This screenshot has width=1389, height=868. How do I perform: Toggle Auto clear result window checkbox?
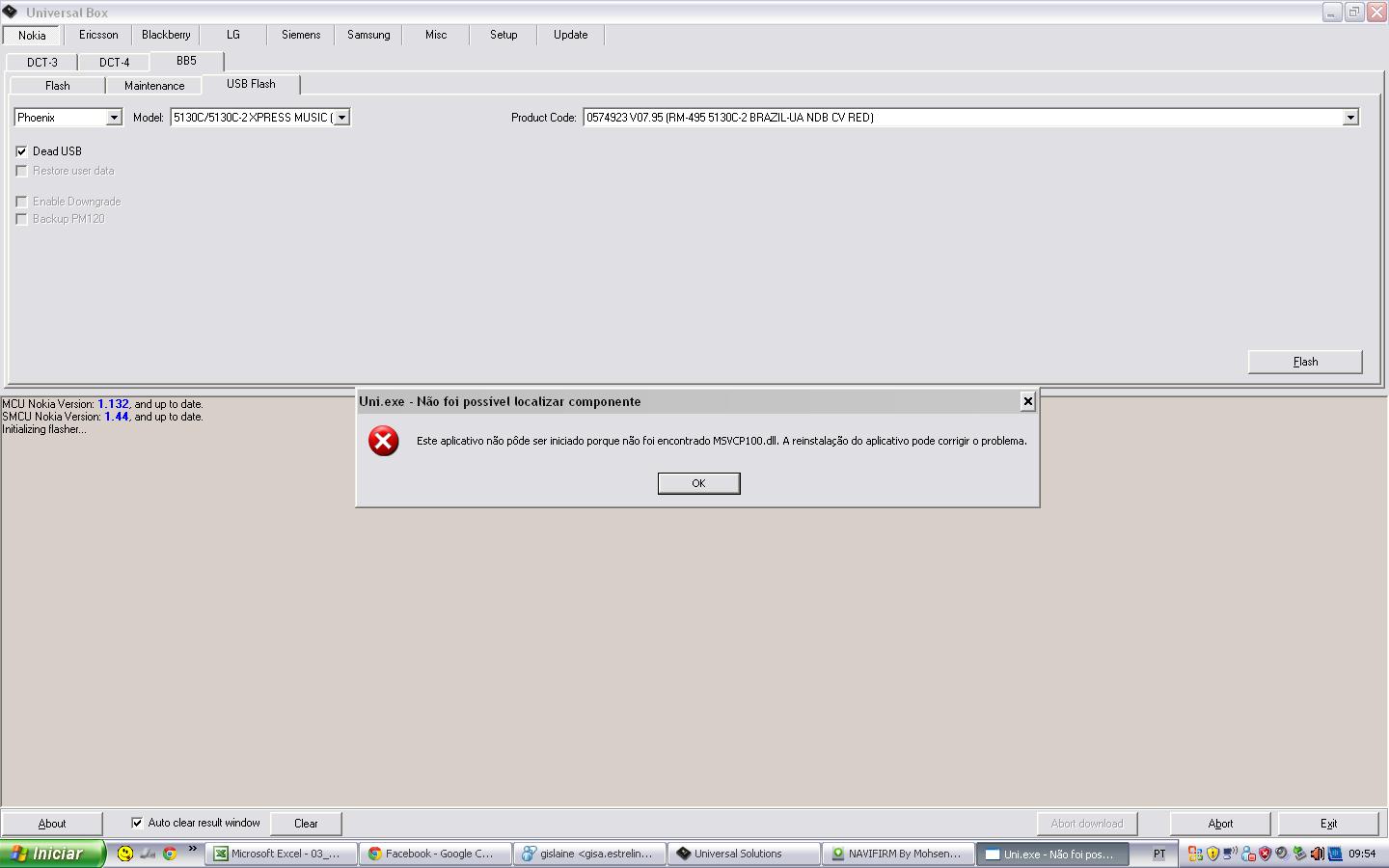tap(137, 823)
